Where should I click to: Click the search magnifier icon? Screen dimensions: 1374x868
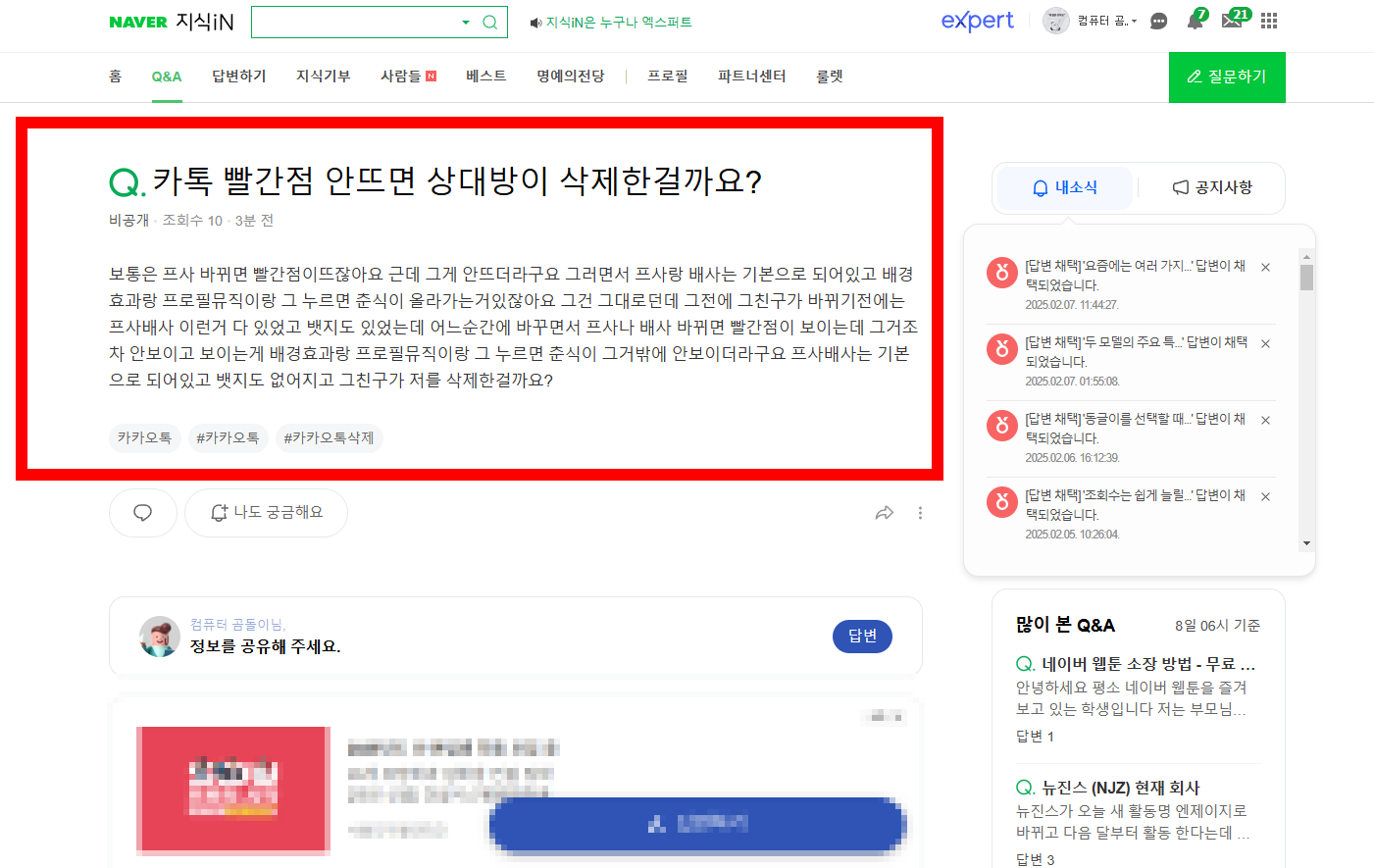(489, 22)
